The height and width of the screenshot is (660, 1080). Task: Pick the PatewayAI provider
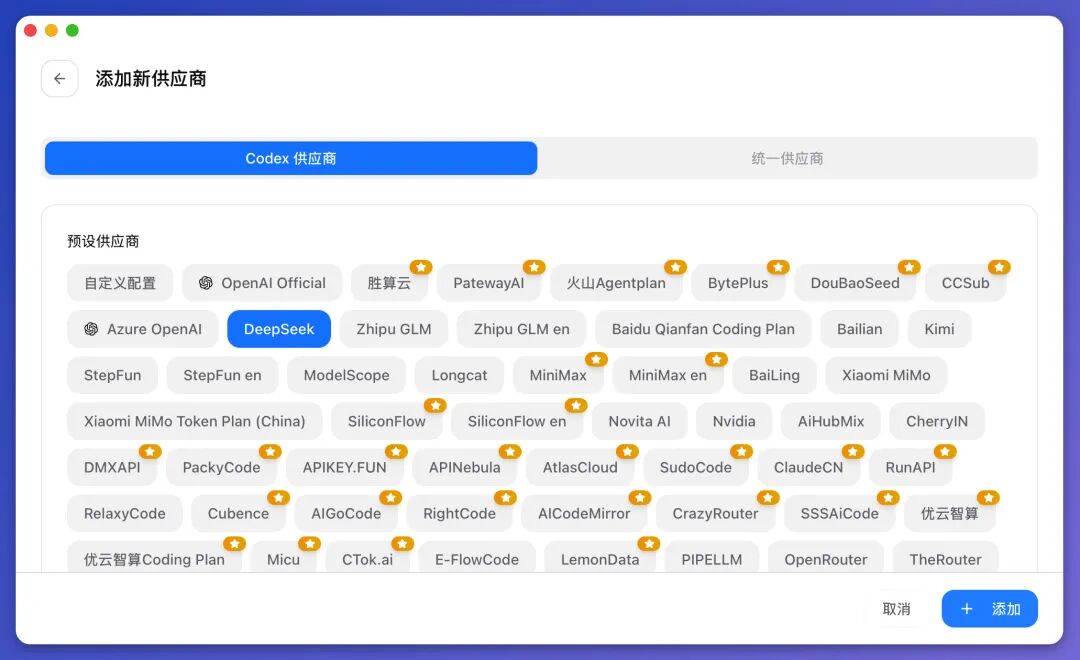click(x=488, y=283)
